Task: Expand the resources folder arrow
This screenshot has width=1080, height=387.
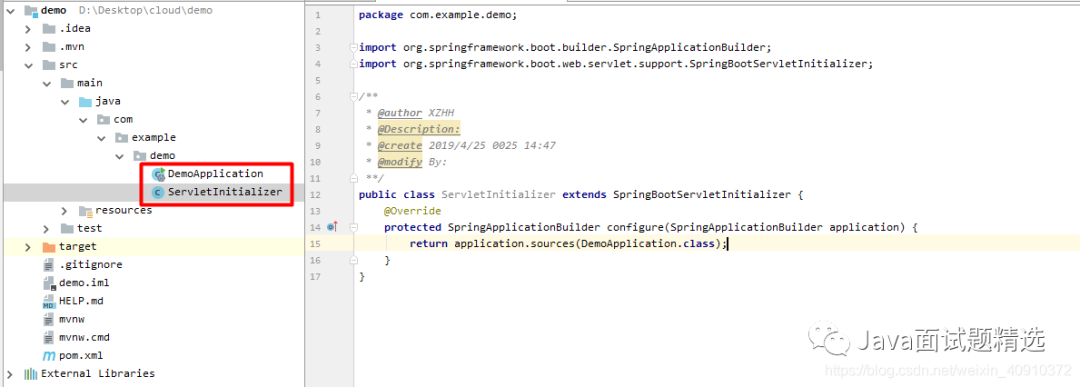Action: tap(64, 211)
